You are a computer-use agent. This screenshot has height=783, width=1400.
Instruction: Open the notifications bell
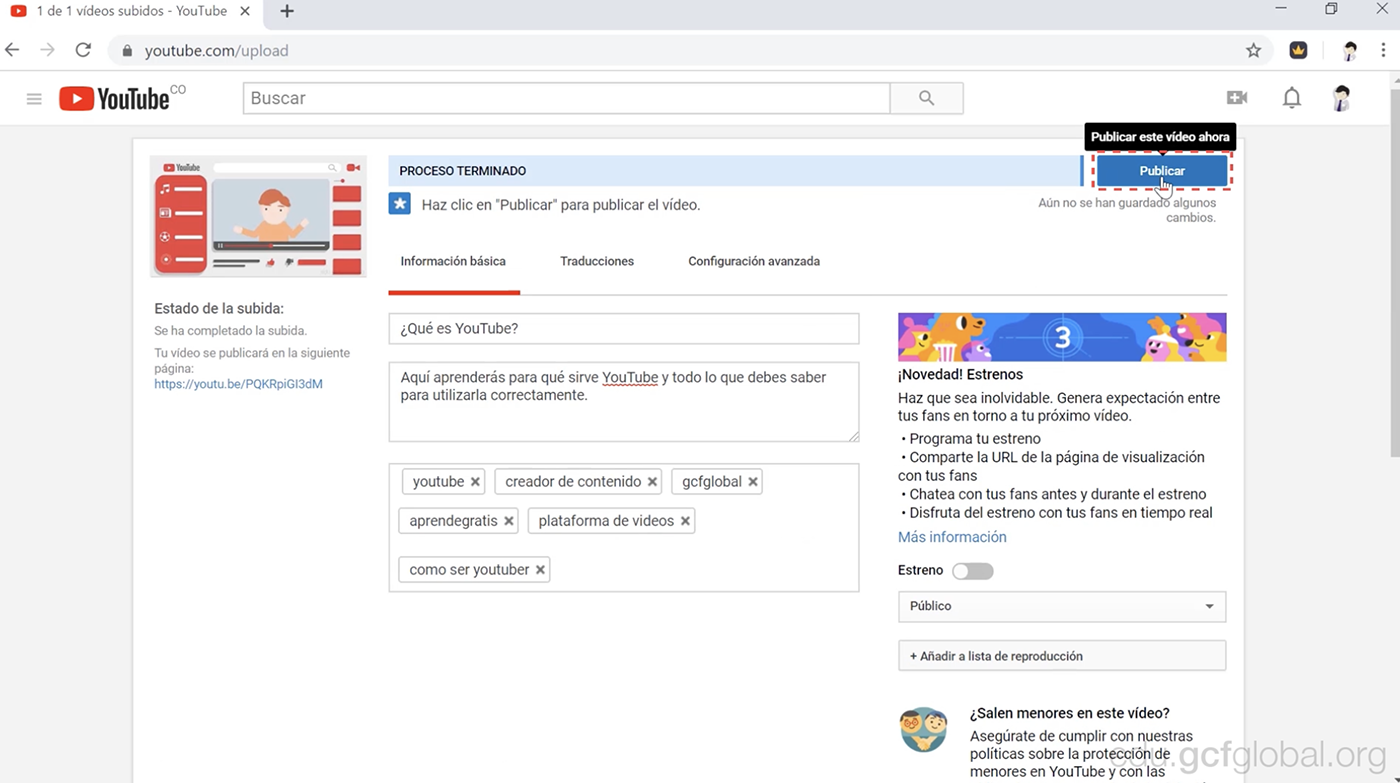click(x=1292, y=98)
